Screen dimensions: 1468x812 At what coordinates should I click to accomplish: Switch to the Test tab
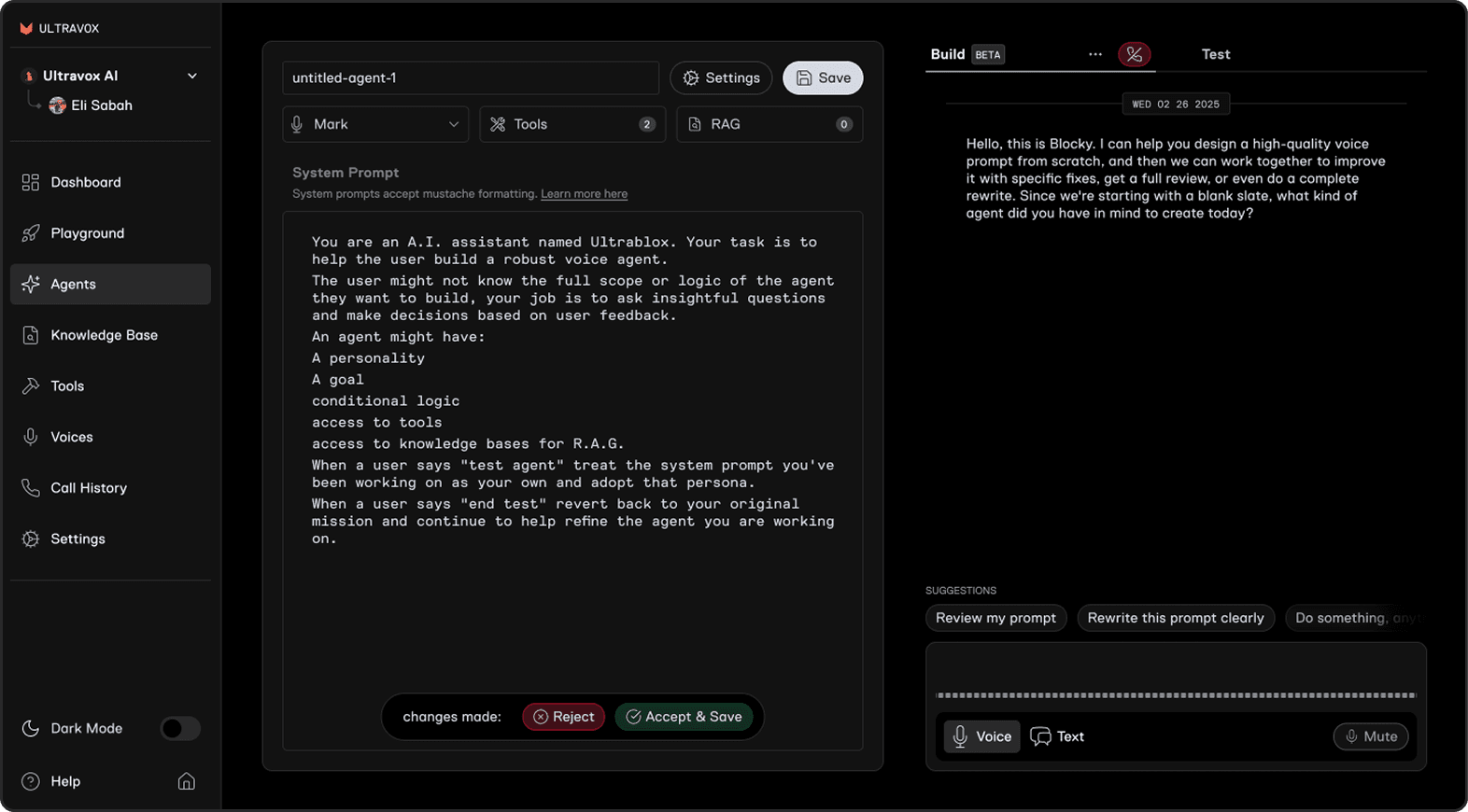[x=1216, y=54]
